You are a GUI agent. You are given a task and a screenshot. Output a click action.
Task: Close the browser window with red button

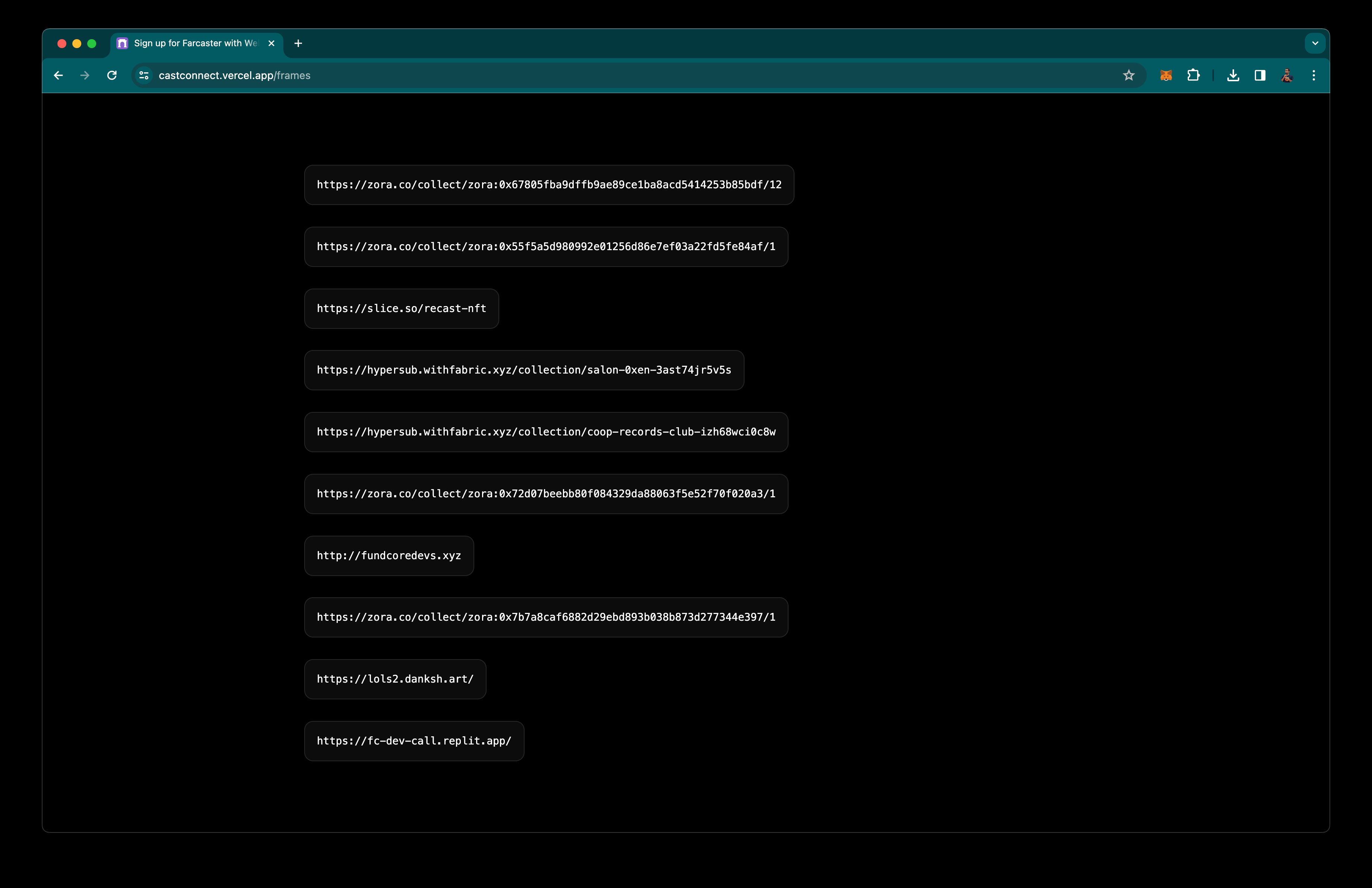(62, 43)
